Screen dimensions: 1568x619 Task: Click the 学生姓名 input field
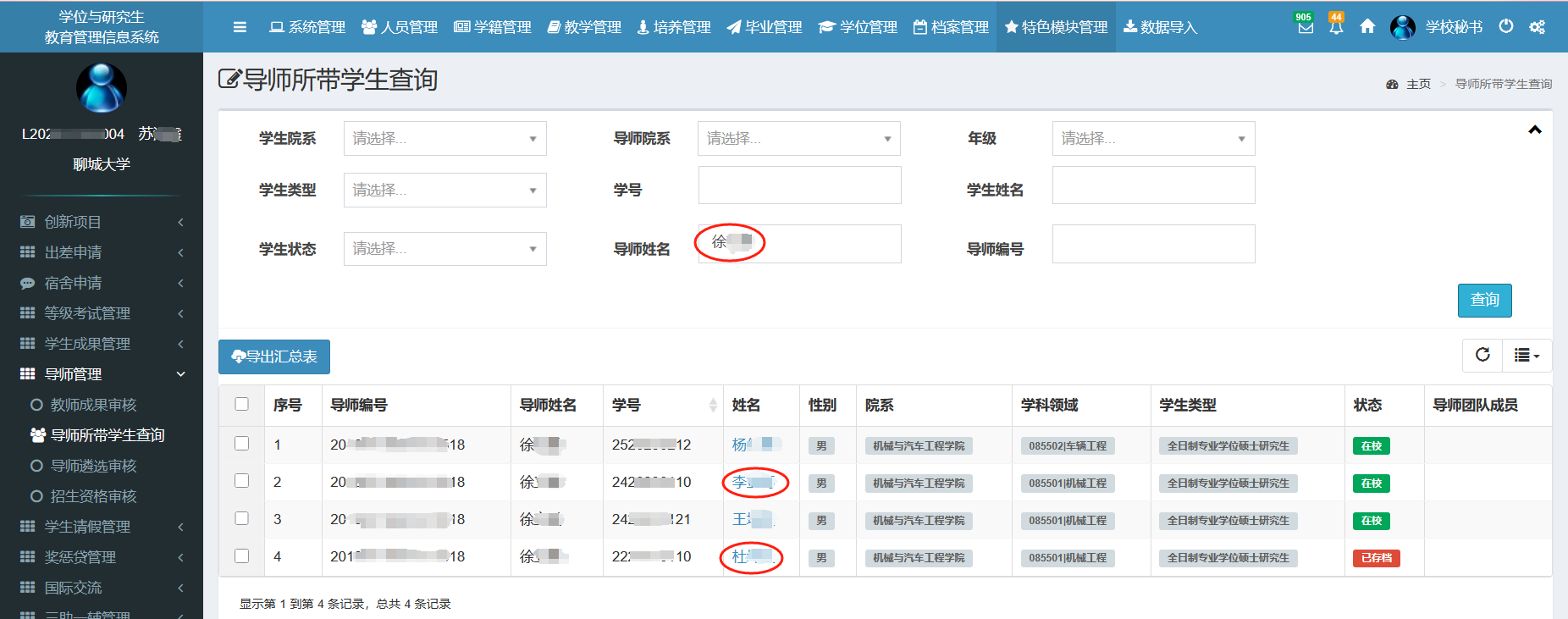pyautogui.click(x=1153, y=185)
